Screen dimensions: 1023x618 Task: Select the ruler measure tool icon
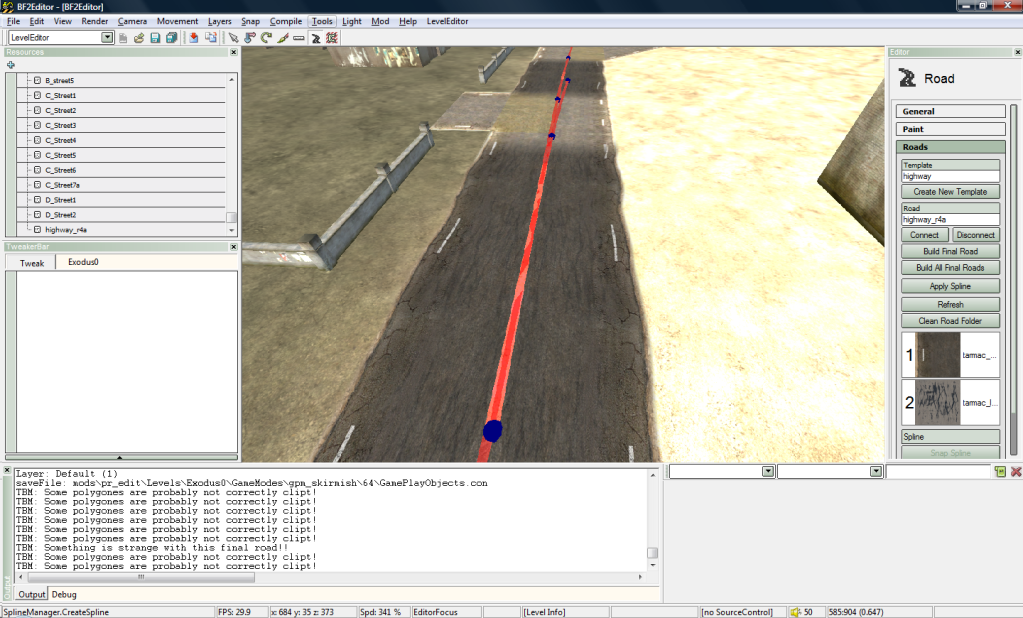click(299, 38)
